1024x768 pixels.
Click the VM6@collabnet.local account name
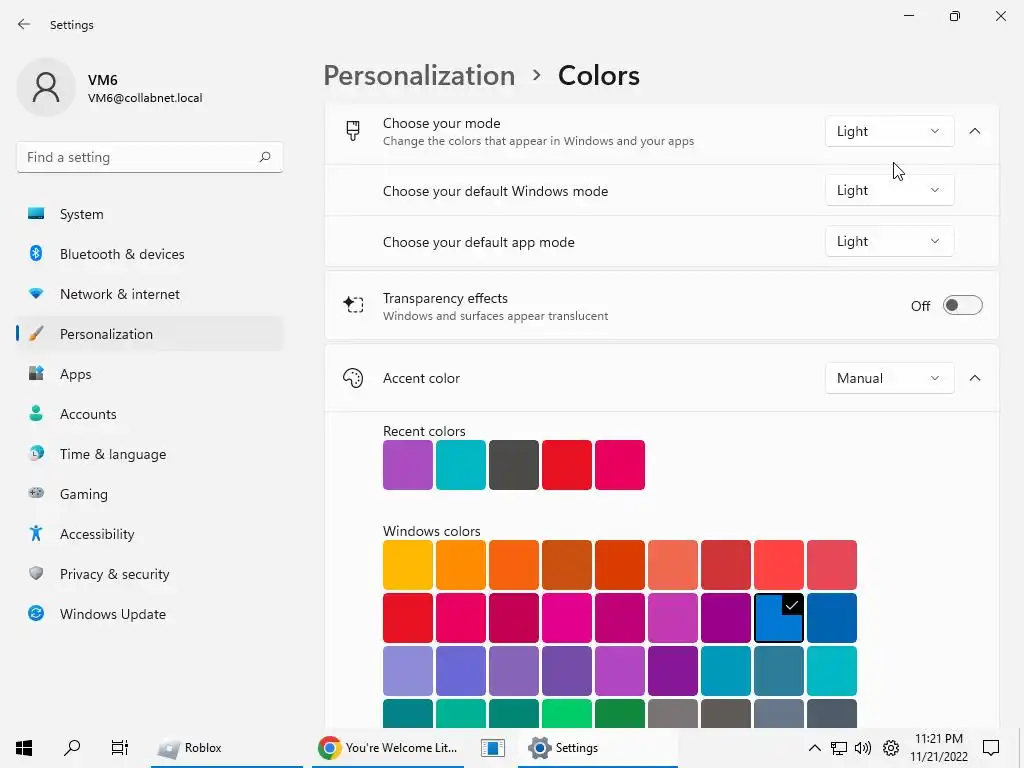[145, 98]
